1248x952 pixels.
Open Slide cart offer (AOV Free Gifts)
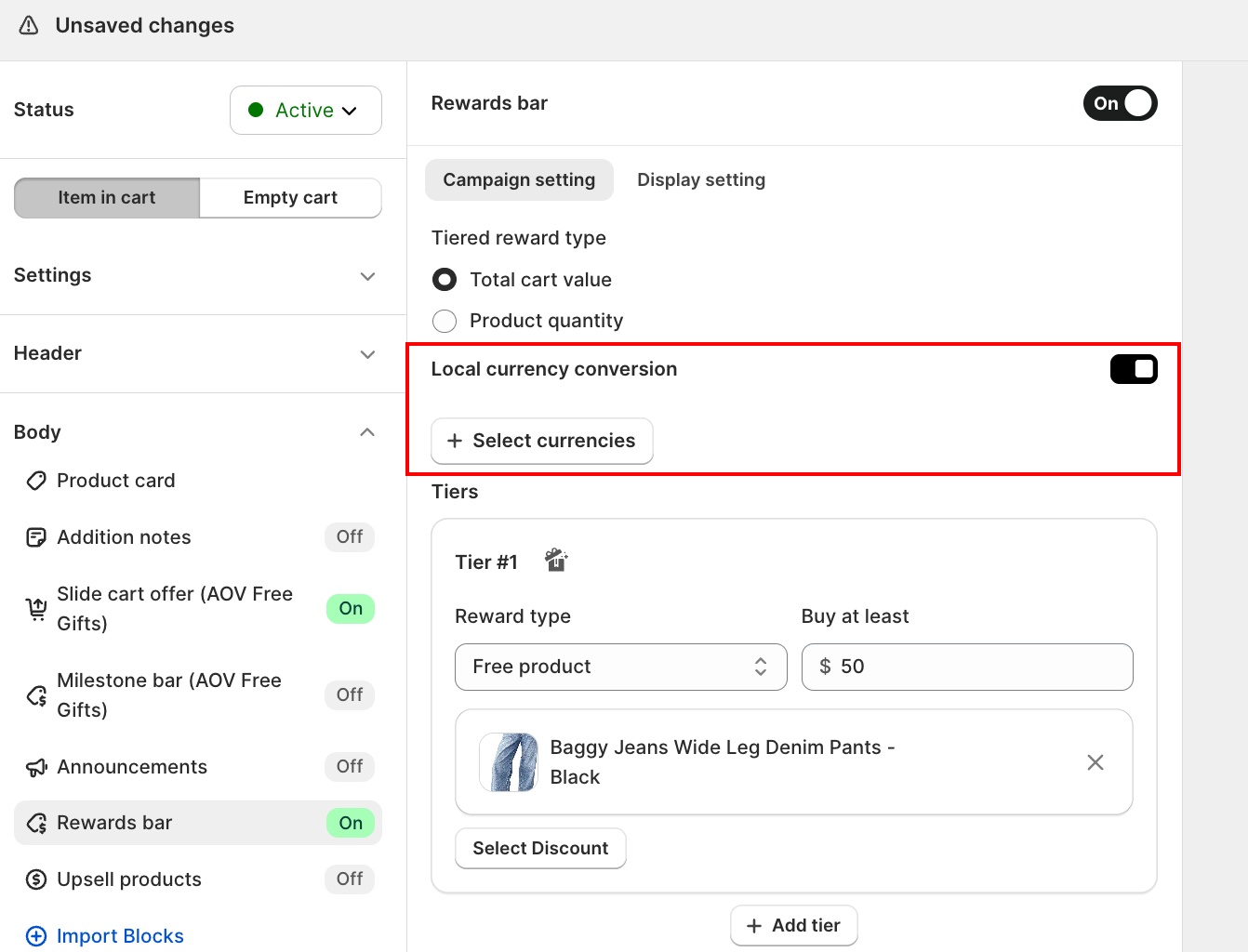(175, 609)
